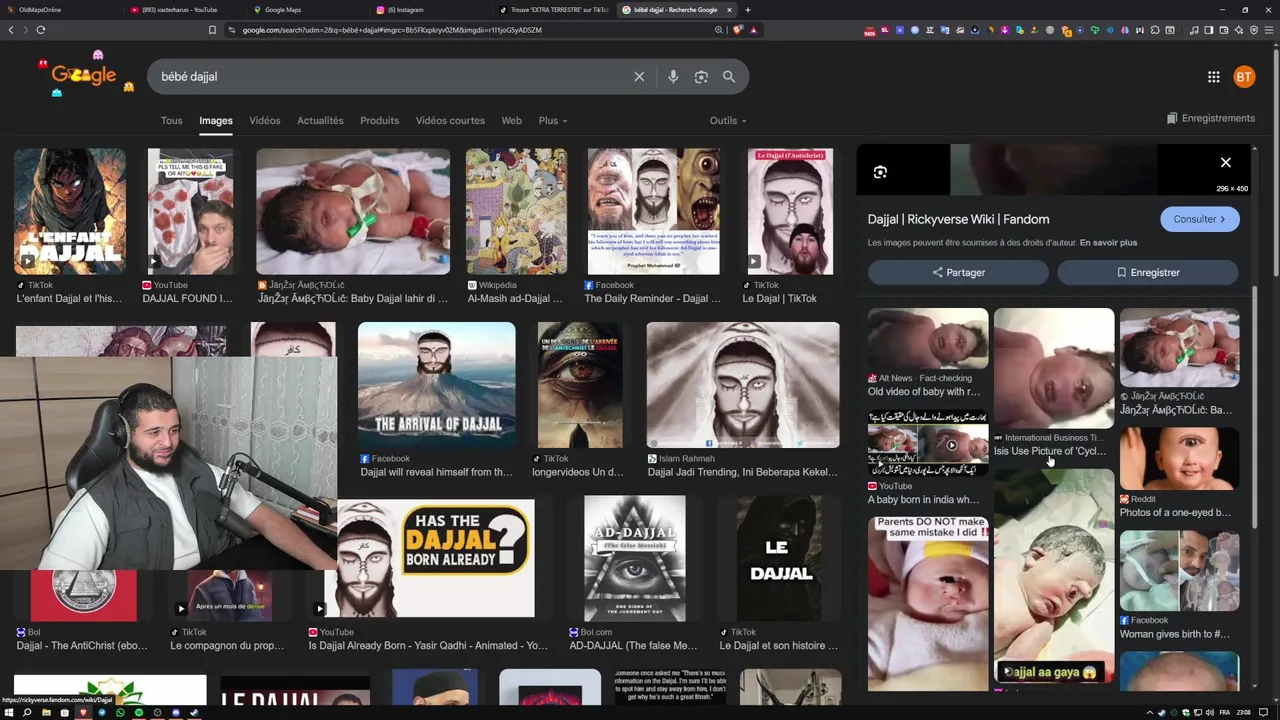Open Parents DO NOT make mistake image
The image size is (1280, 720).
(927, 603)
